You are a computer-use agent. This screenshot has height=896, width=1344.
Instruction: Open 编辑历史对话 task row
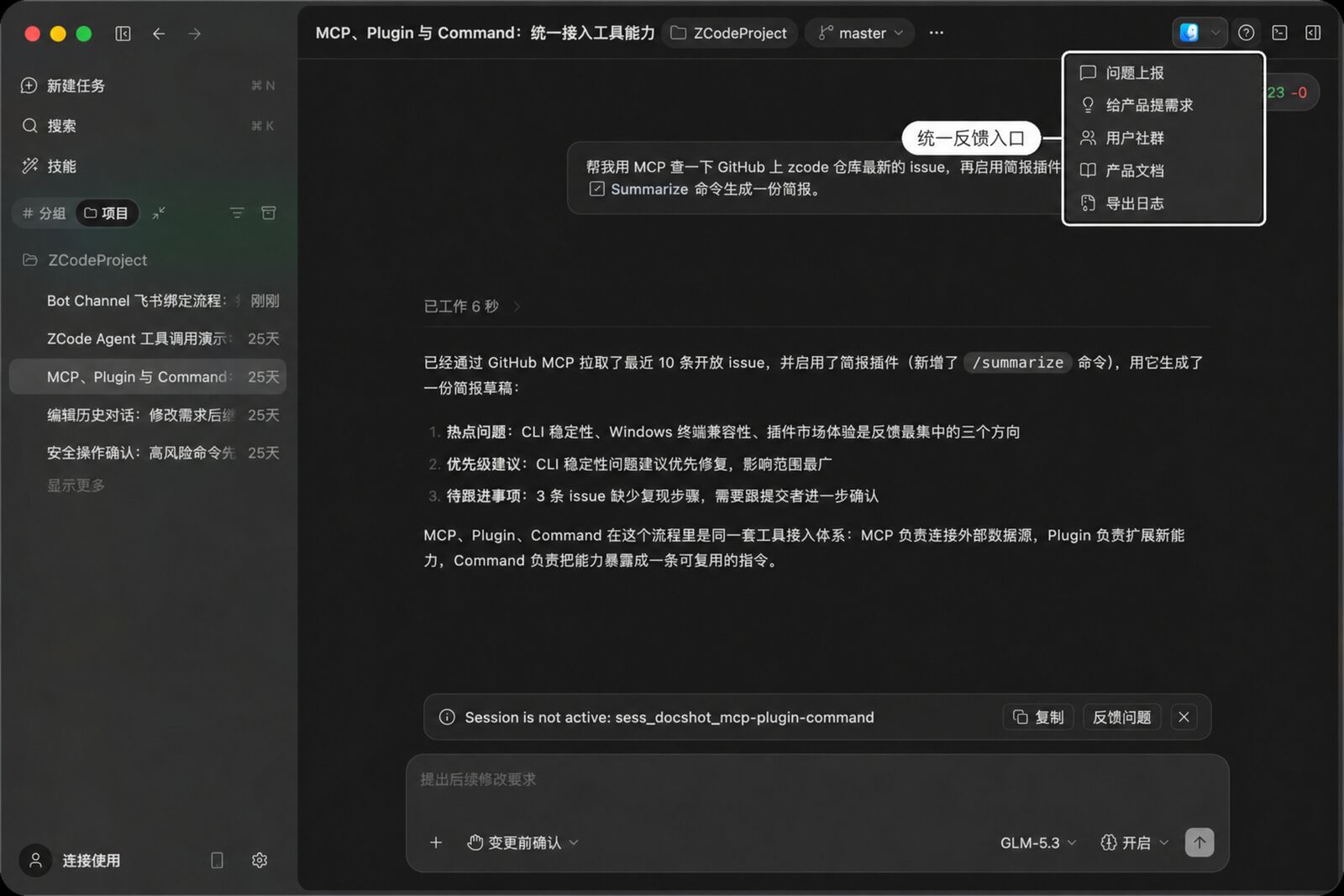pos(148,415)
